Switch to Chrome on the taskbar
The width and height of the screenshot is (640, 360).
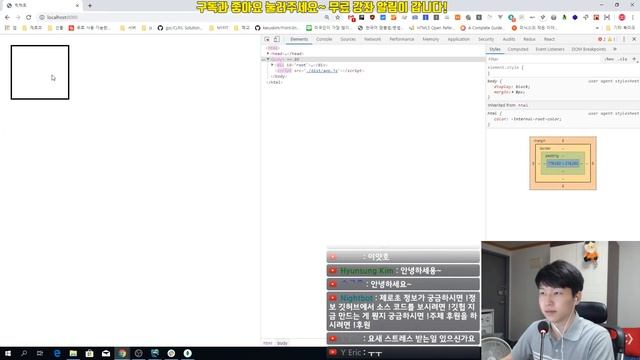(x=122, y=353)
